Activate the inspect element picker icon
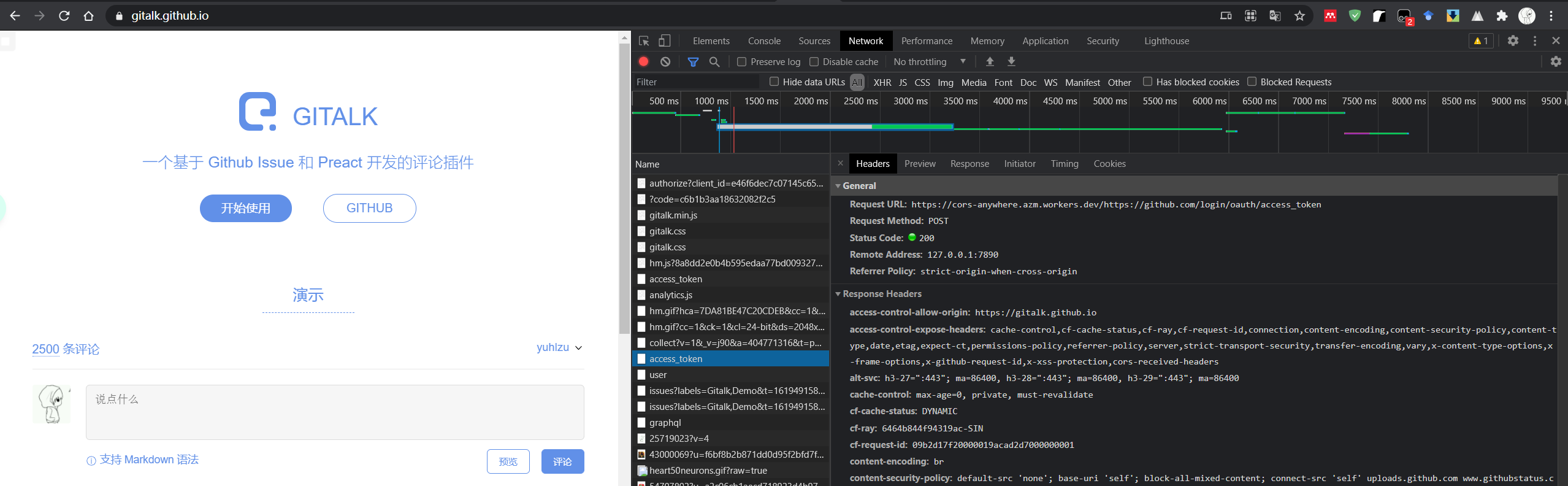Viewport: 1568px width, 486px height. tap(644, 41)
